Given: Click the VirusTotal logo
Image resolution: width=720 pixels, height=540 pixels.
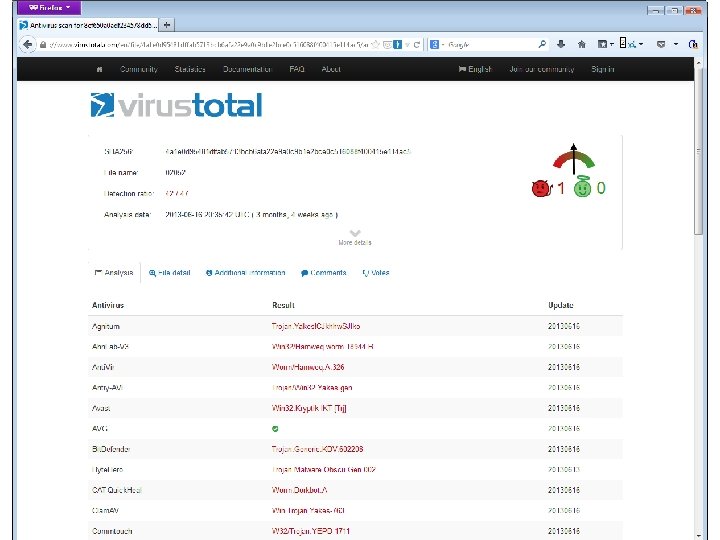Looking at the screenshot, I should (x=176, y=105).
